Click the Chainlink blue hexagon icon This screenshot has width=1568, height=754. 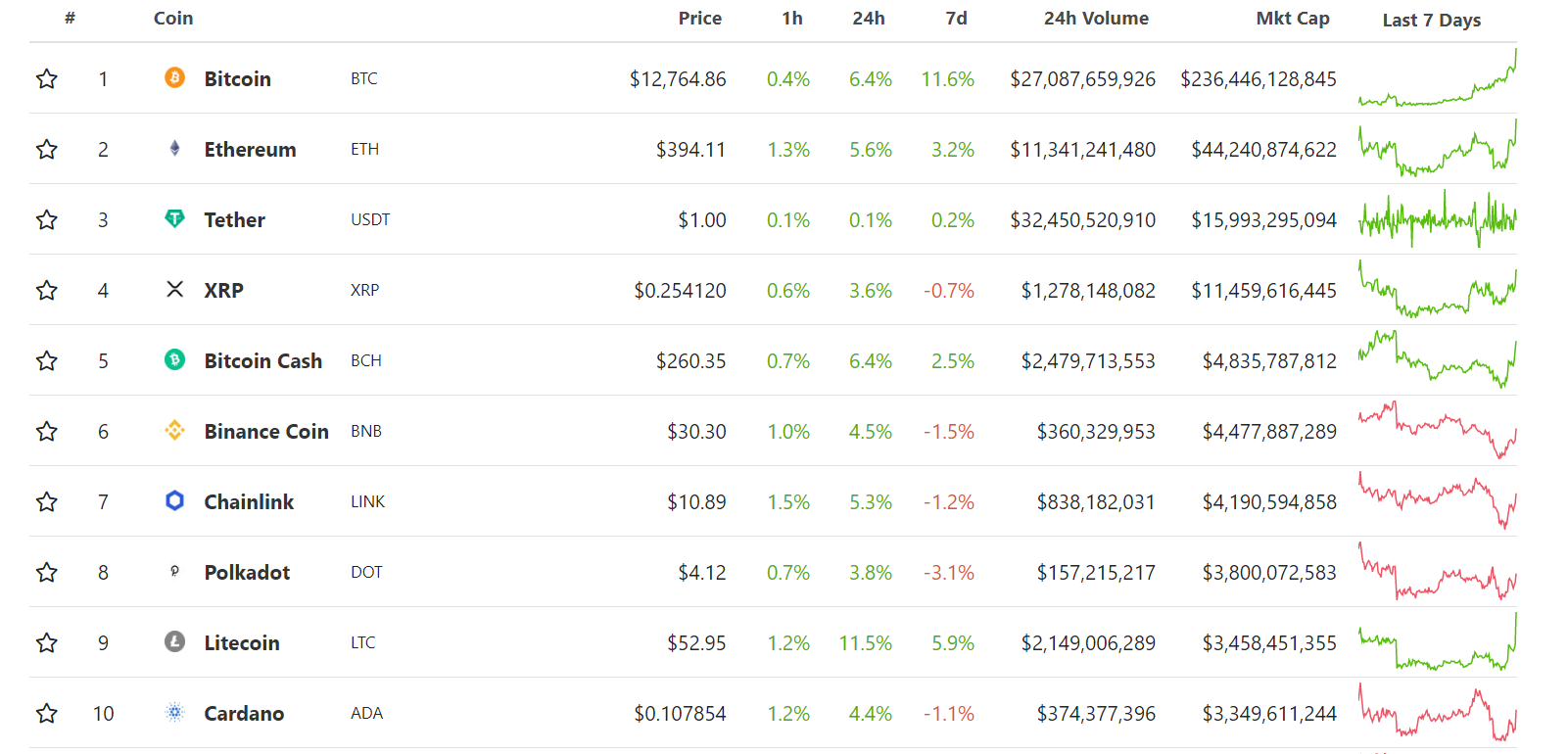pos(174,500)
